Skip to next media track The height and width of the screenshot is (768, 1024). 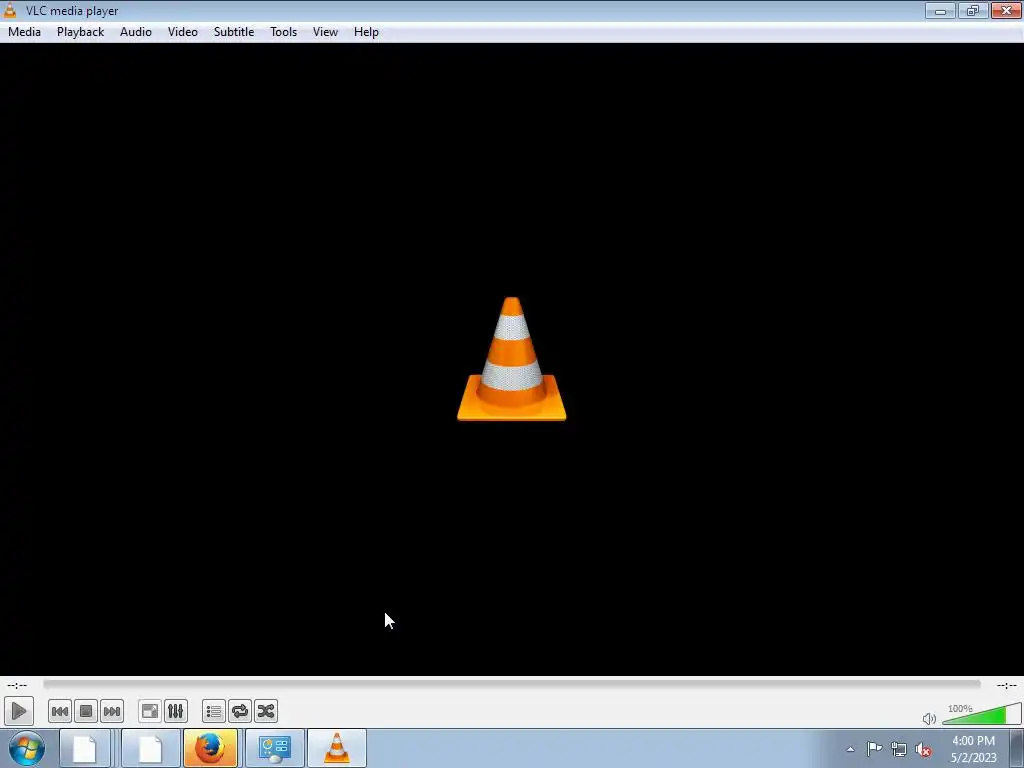112,711
